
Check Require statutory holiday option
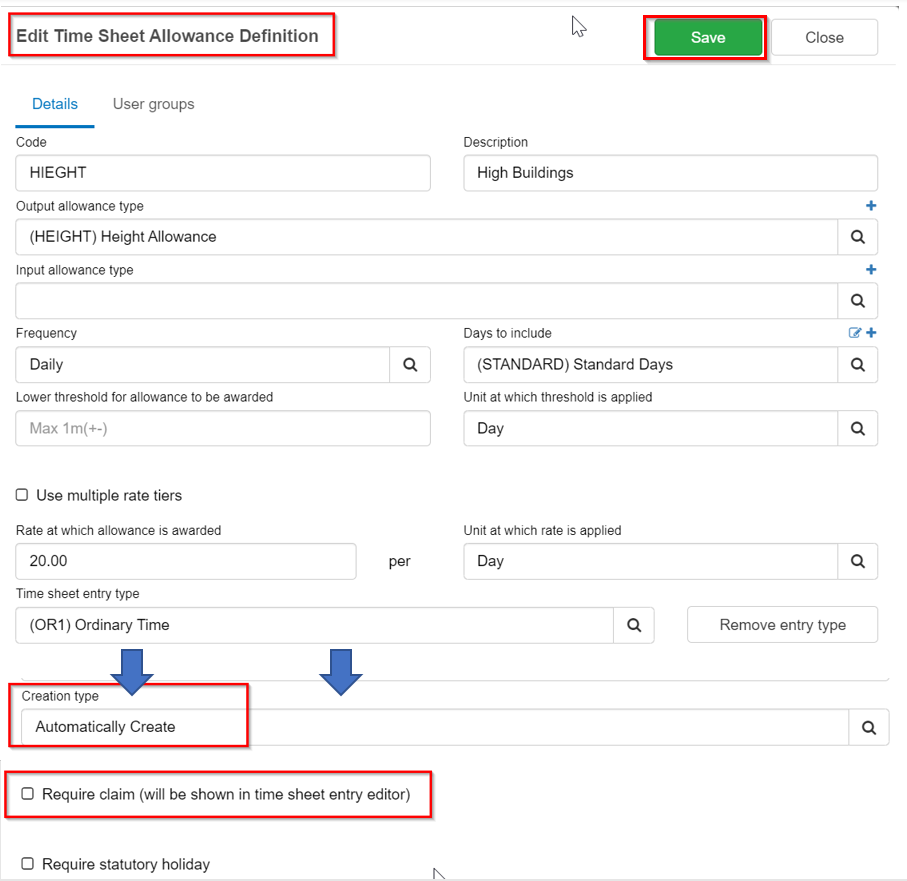point(28,864)
